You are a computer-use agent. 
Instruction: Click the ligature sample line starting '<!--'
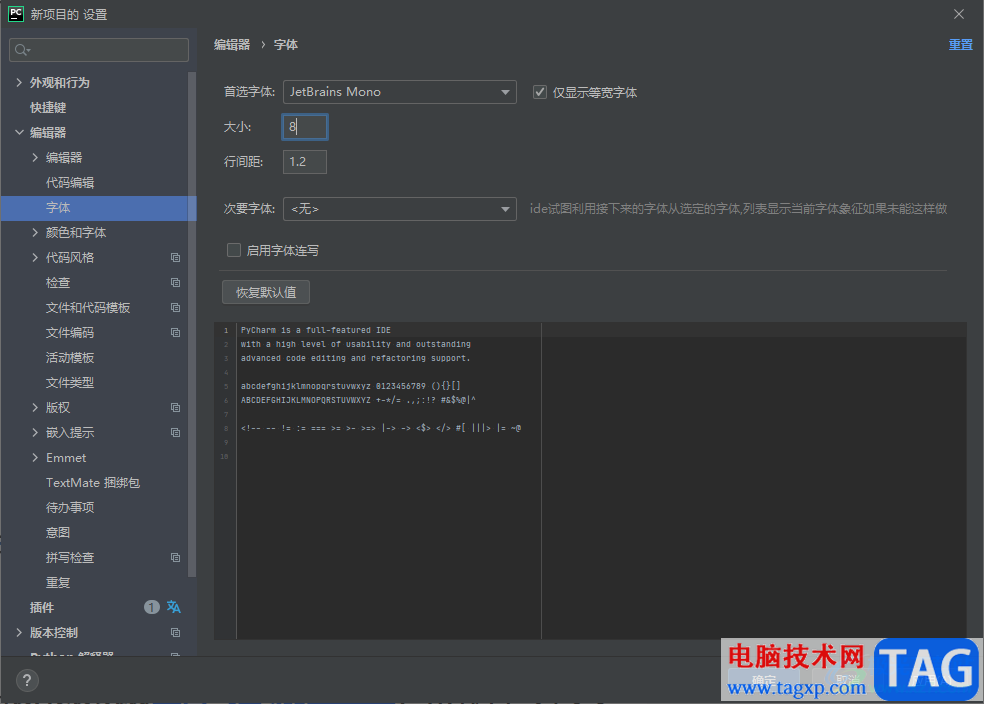381,429
